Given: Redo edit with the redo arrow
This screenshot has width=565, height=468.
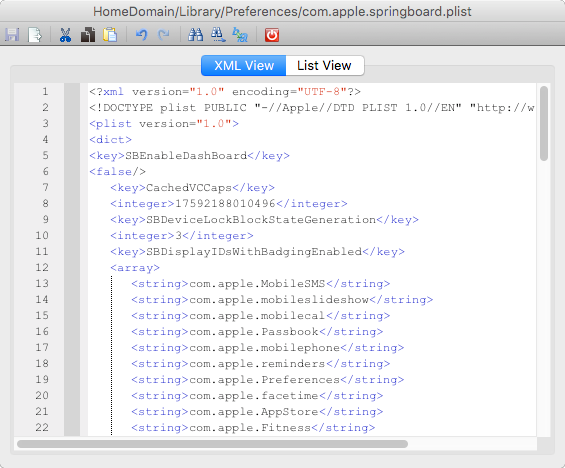Looking at the screenshot, I should [x=164, y=35].
